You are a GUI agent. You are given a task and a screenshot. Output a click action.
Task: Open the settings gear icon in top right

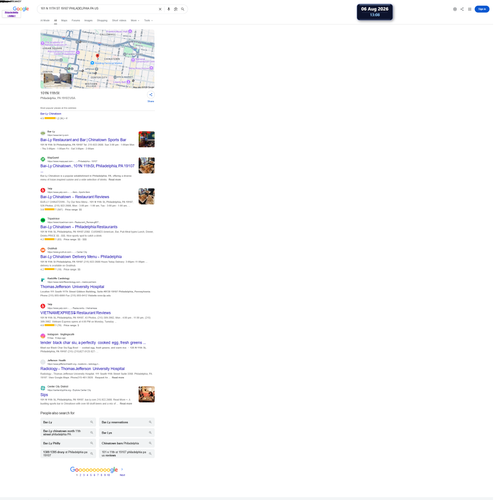click(455, 9)
